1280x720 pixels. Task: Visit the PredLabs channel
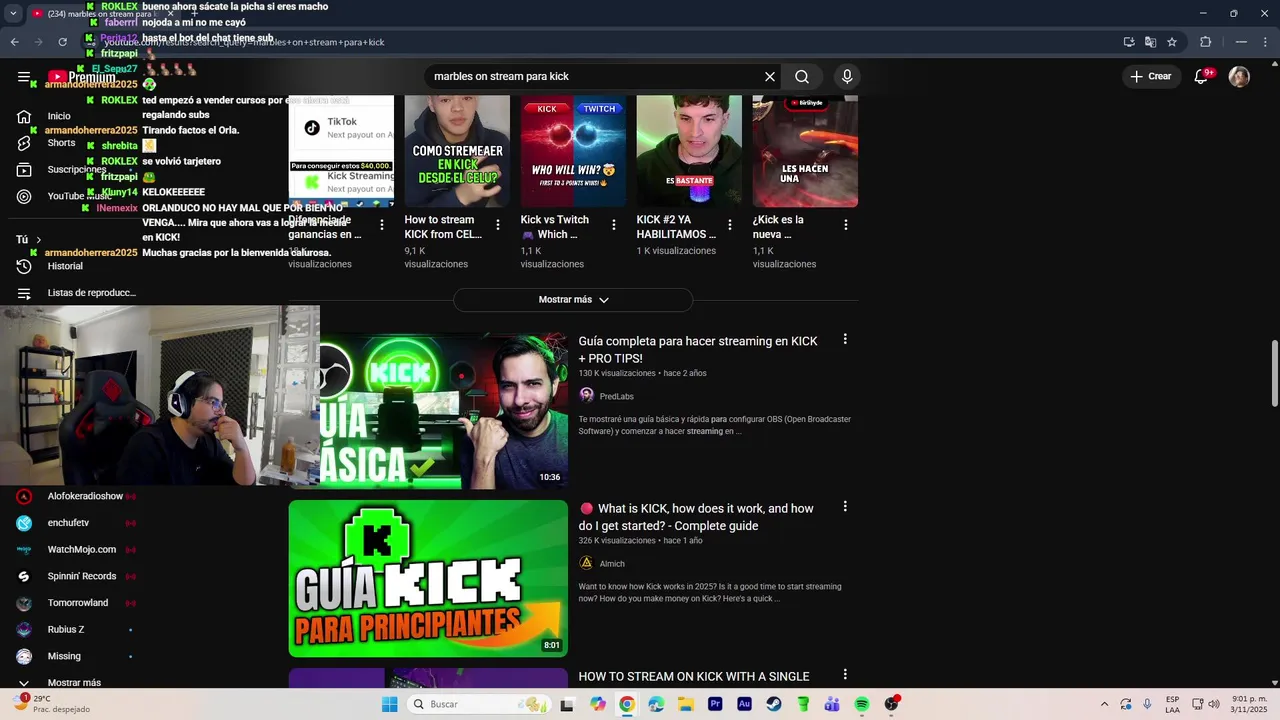(x=616, y=396)
